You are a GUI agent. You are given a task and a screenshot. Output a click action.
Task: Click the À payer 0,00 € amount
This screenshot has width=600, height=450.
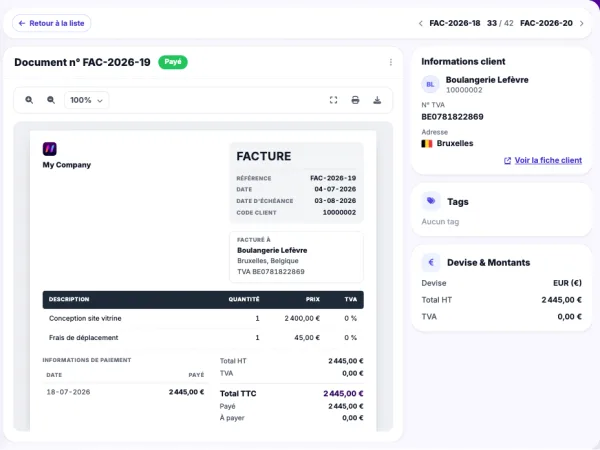point(352,418)
